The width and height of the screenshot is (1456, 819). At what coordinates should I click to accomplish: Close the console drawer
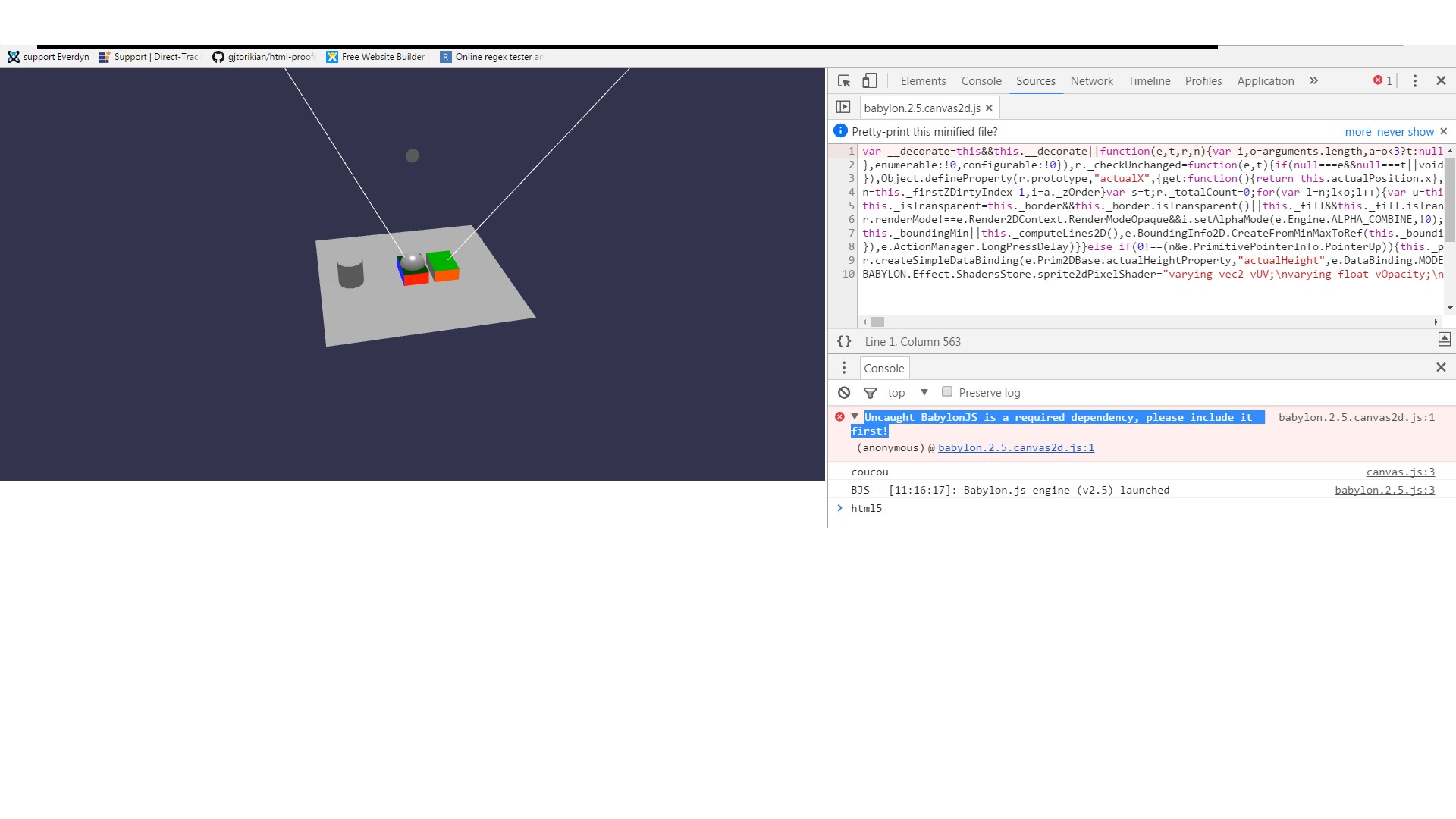click(x=1441, y=367)
